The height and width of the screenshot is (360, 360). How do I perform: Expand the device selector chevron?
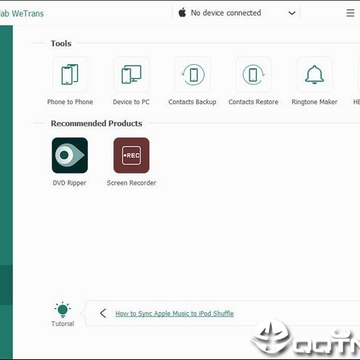[292, 13]
